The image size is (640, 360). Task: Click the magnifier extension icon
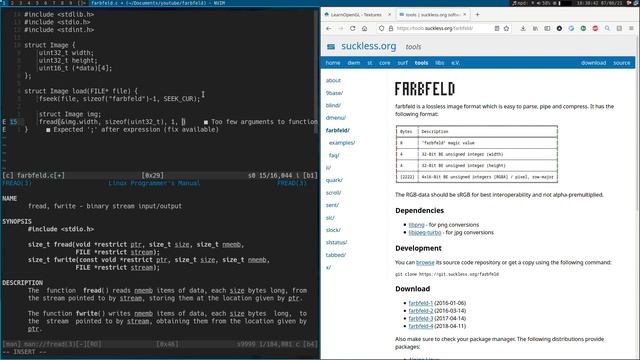607,29
